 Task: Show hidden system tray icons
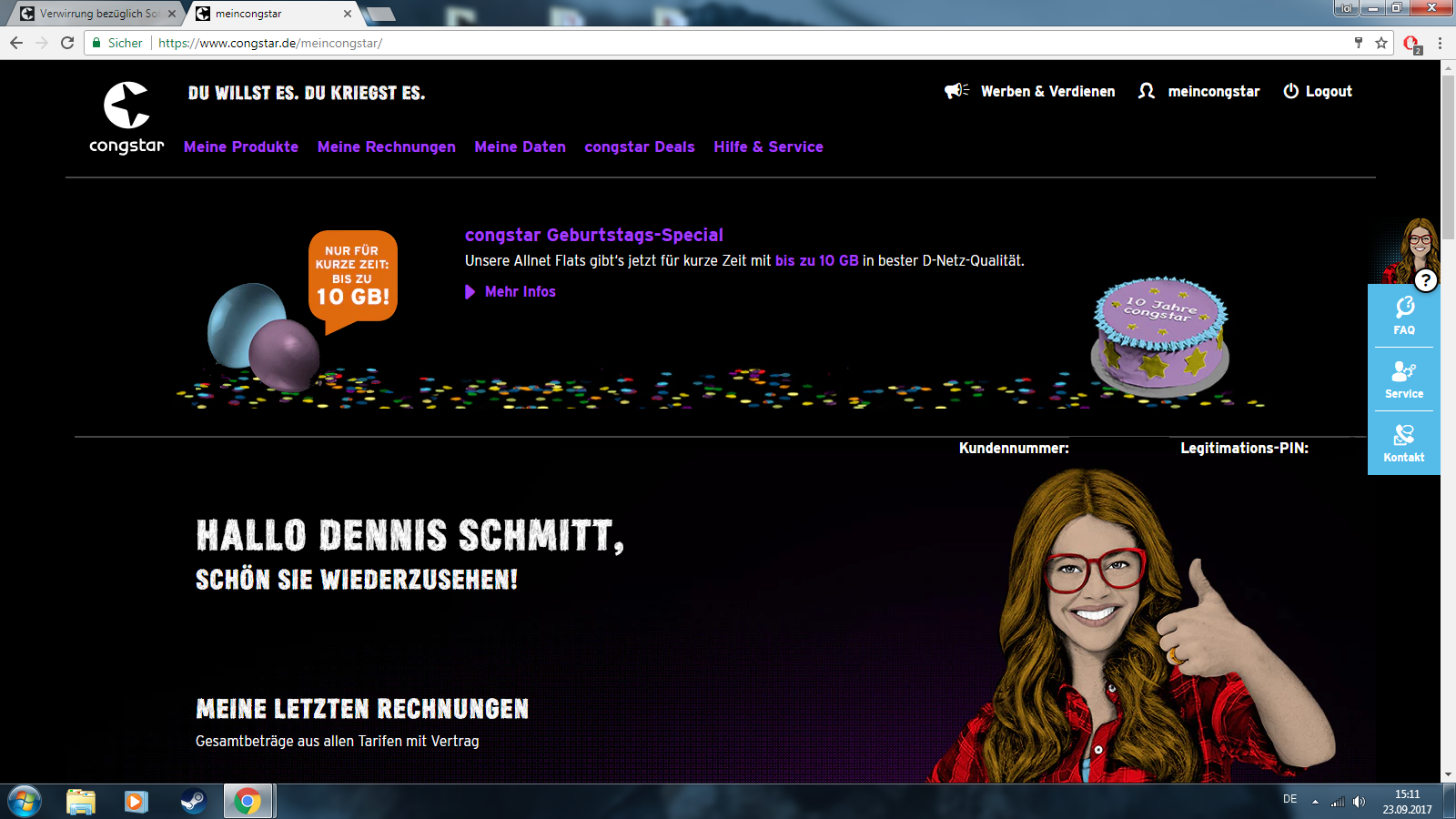[x=1315, y=802]
